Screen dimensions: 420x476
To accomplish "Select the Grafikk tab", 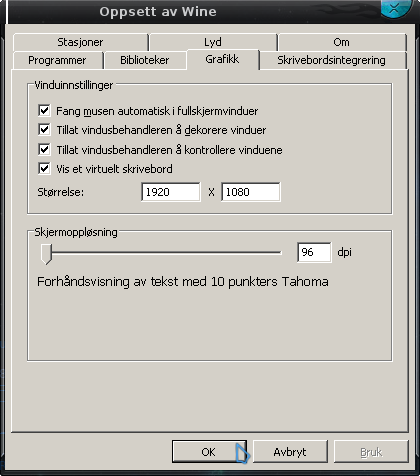I will (222, 59).
